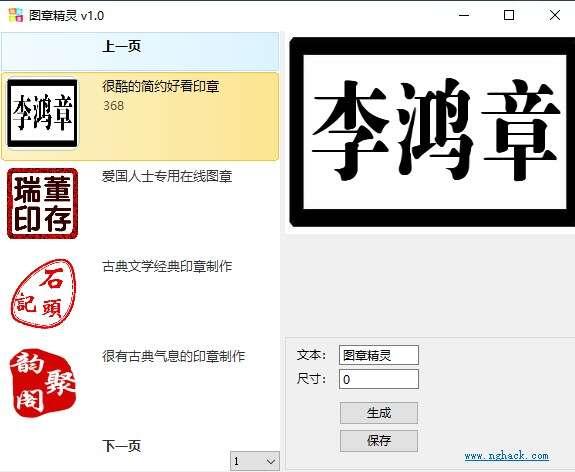Click the 生成 generate button
Viewport: 575px width, 472px height.
coord(379,413)
